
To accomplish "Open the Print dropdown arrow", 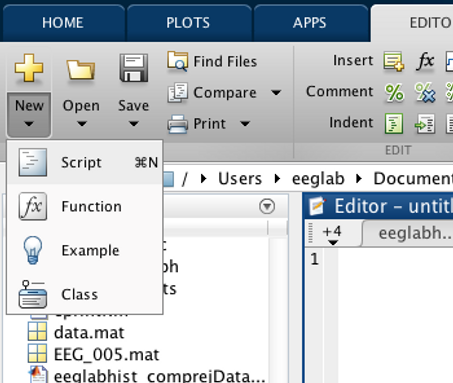I will [x=245, y=124].
